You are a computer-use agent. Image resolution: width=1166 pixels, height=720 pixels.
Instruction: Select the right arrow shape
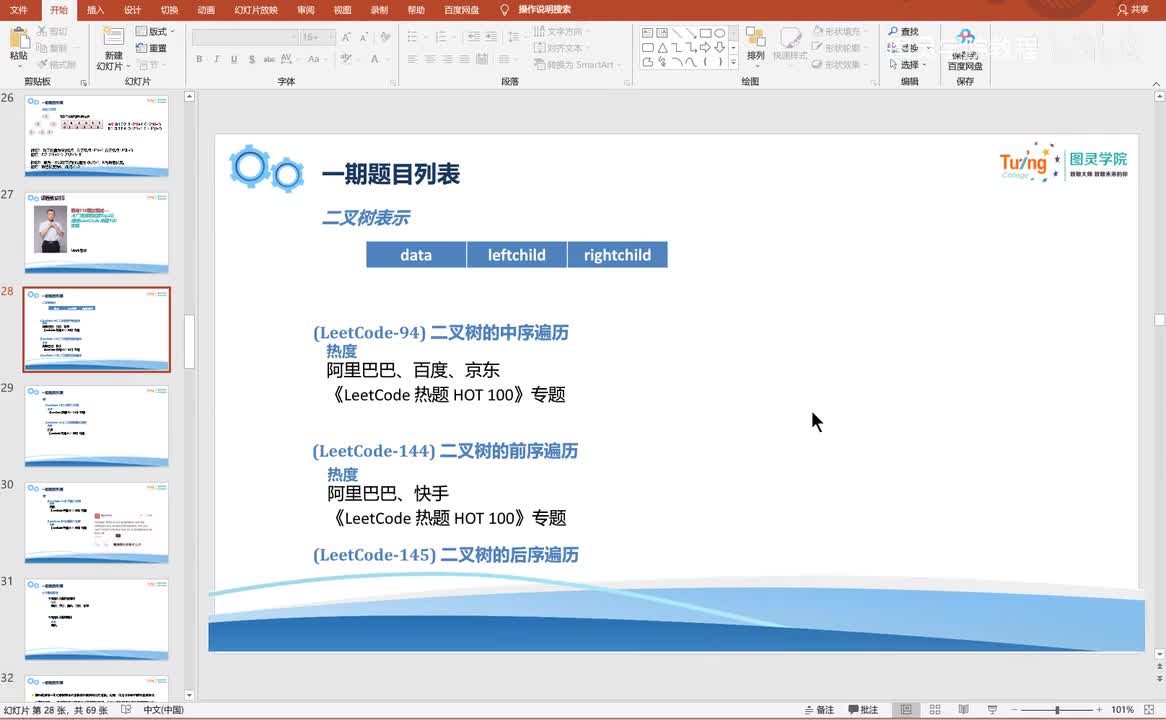[x=706, y=48]
